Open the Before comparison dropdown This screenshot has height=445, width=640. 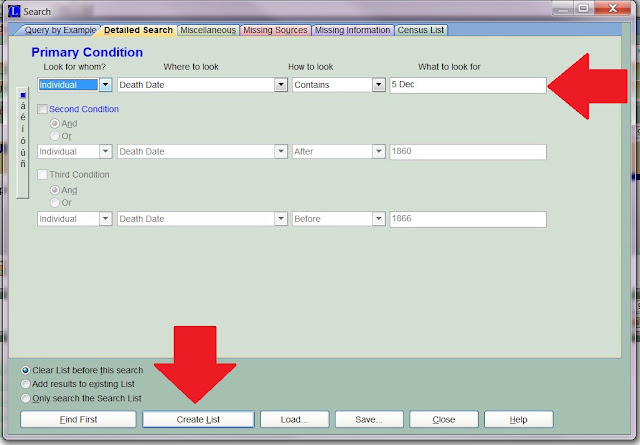[x=379, y=218]
